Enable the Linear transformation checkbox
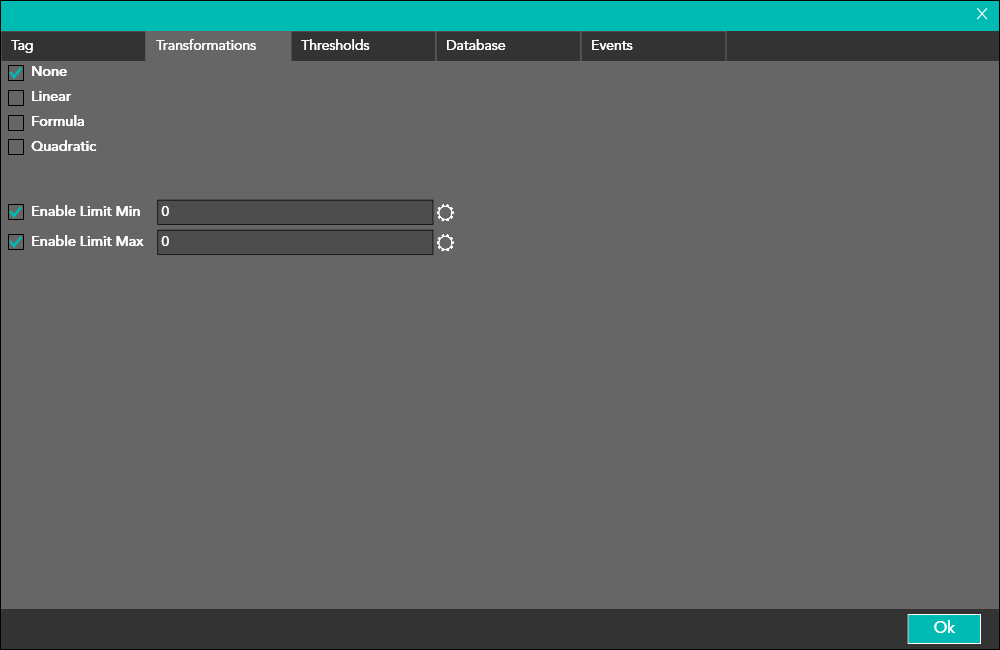1000x650 pixels. click(16, 98)
